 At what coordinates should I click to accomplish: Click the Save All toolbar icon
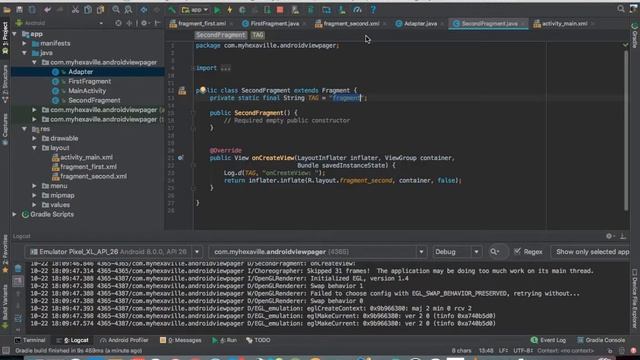click(x=19, y=9)
